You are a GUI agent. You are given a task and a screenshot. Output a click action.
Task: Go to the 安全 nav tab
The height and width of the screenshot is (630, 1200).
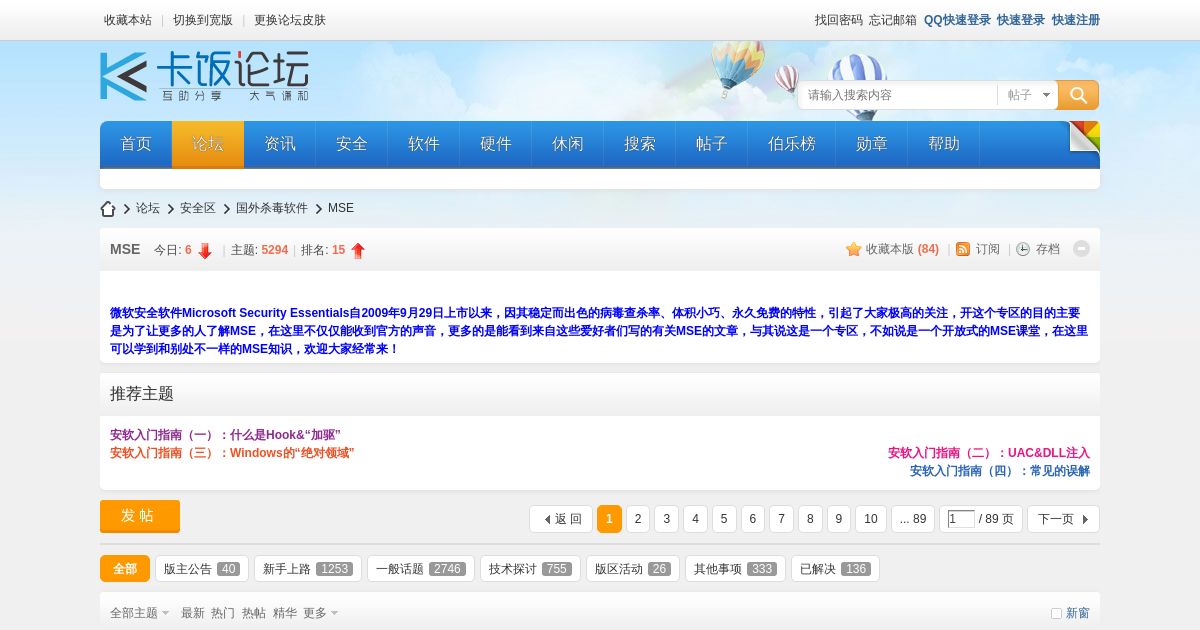point(352,144)
